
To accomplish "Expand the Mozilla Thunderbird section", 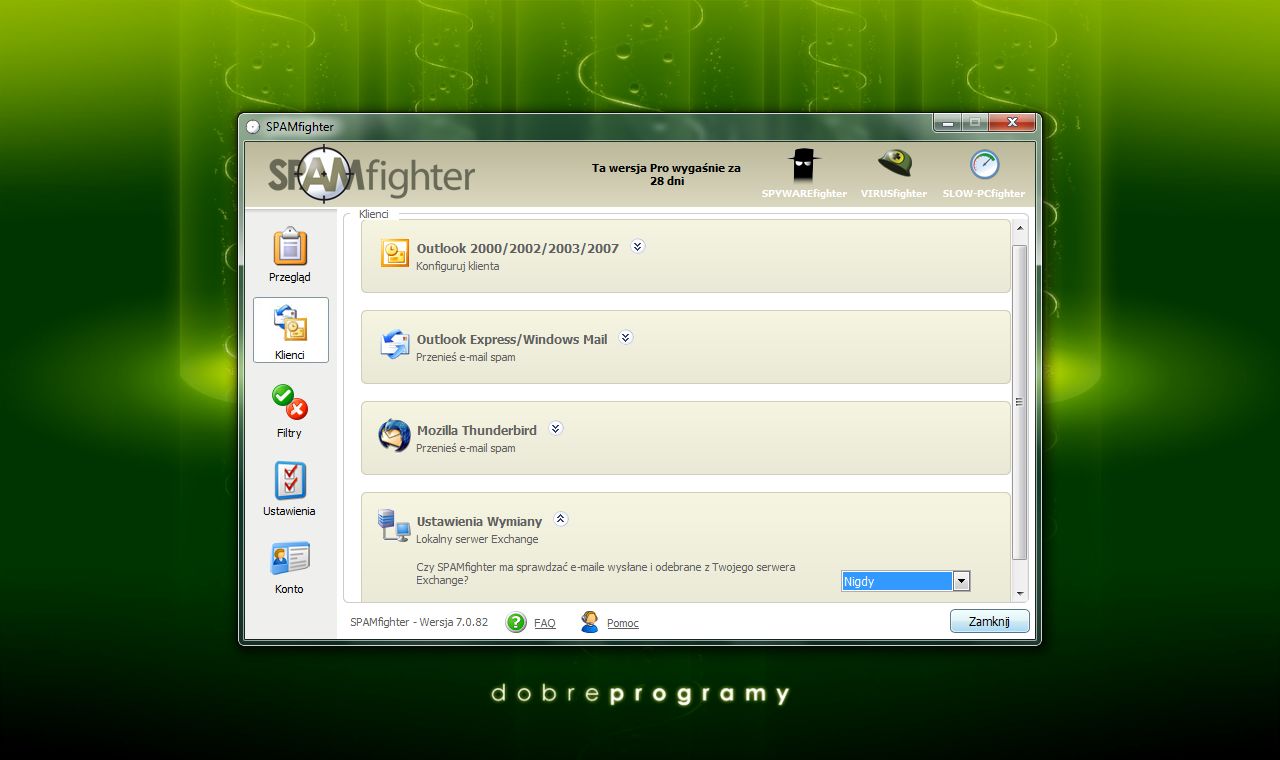I will (x=556, y=428).
